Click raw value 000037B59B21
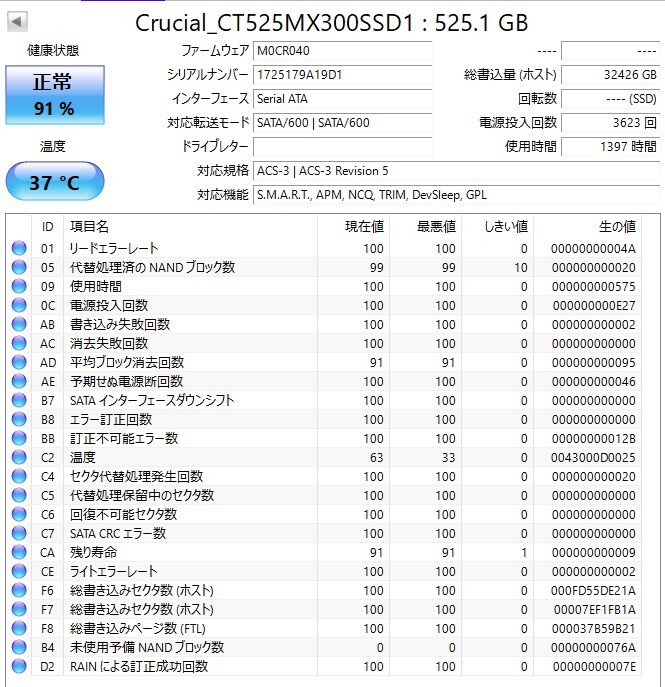 [x=594, y=628]
